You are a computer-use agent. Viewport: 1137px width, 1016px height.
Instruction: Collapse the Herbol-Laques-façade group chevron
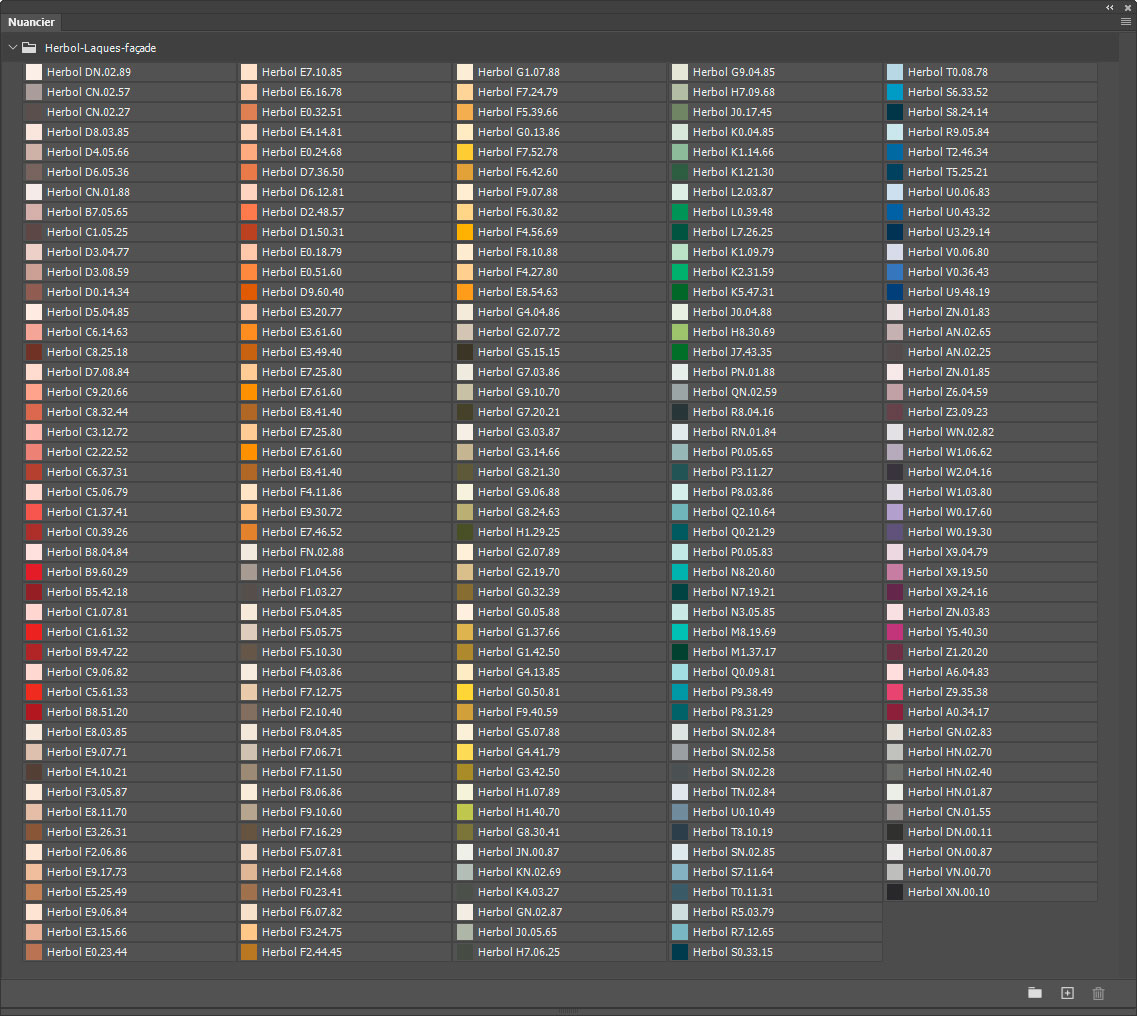coord(12,47)
